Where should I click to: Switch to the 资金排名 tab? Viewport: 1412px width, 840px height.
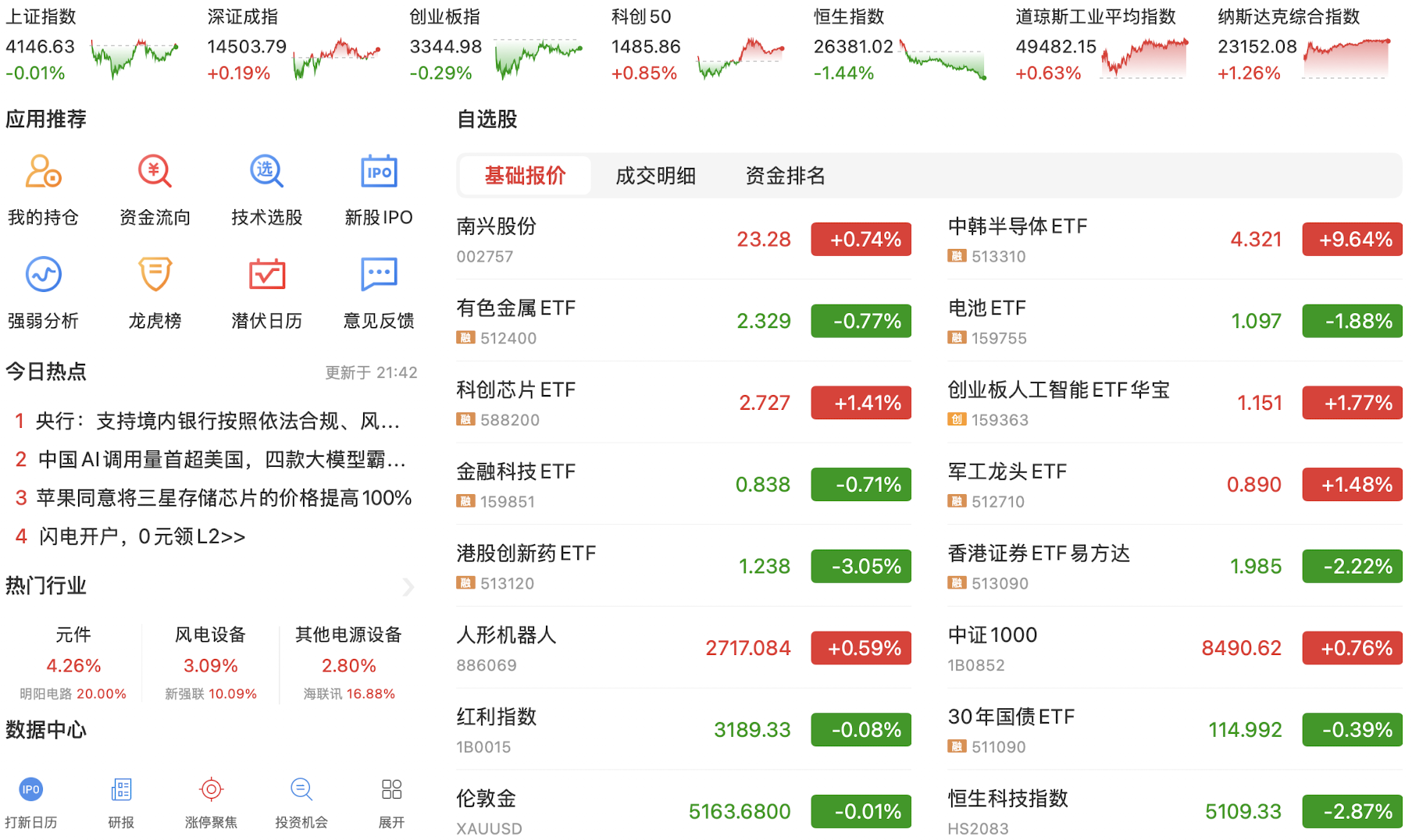(785, 176)
